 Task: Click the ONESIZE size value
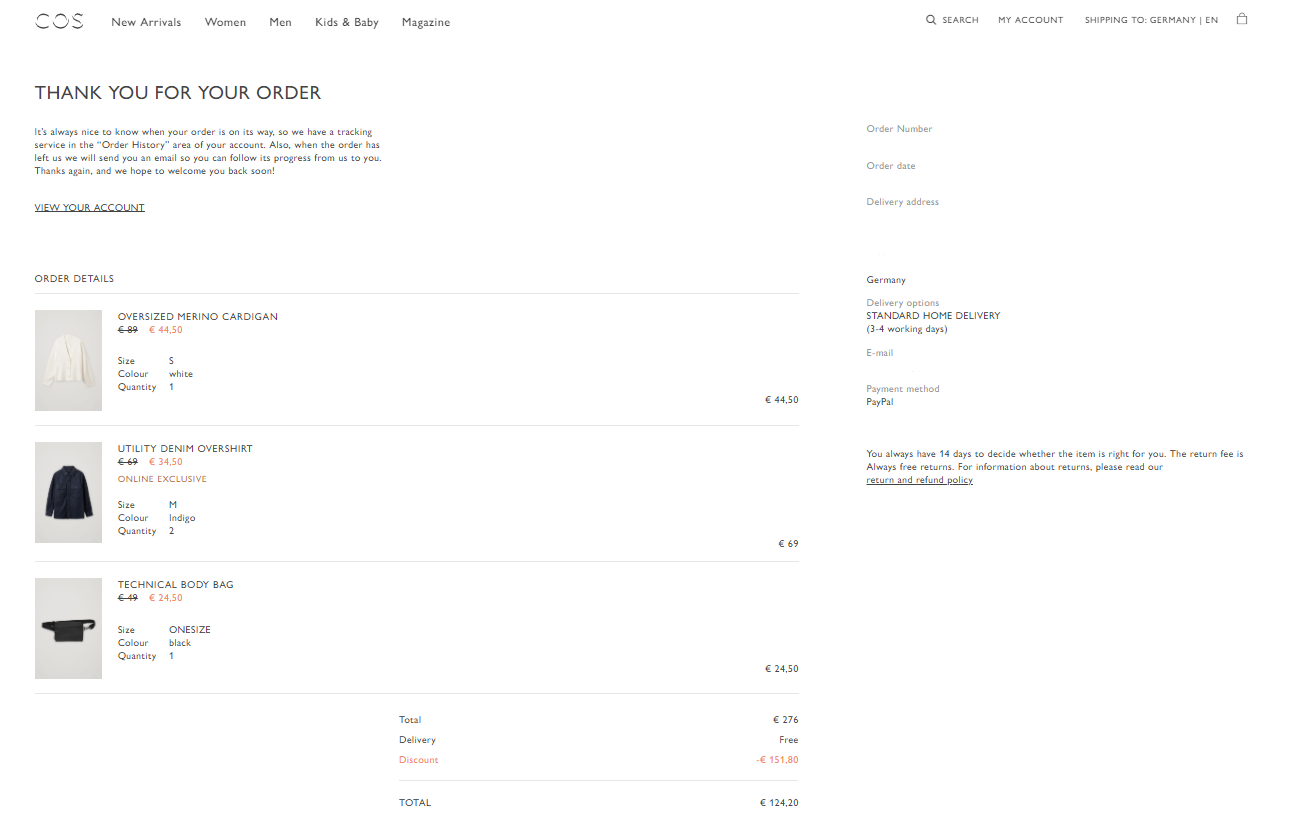(190, 630)
